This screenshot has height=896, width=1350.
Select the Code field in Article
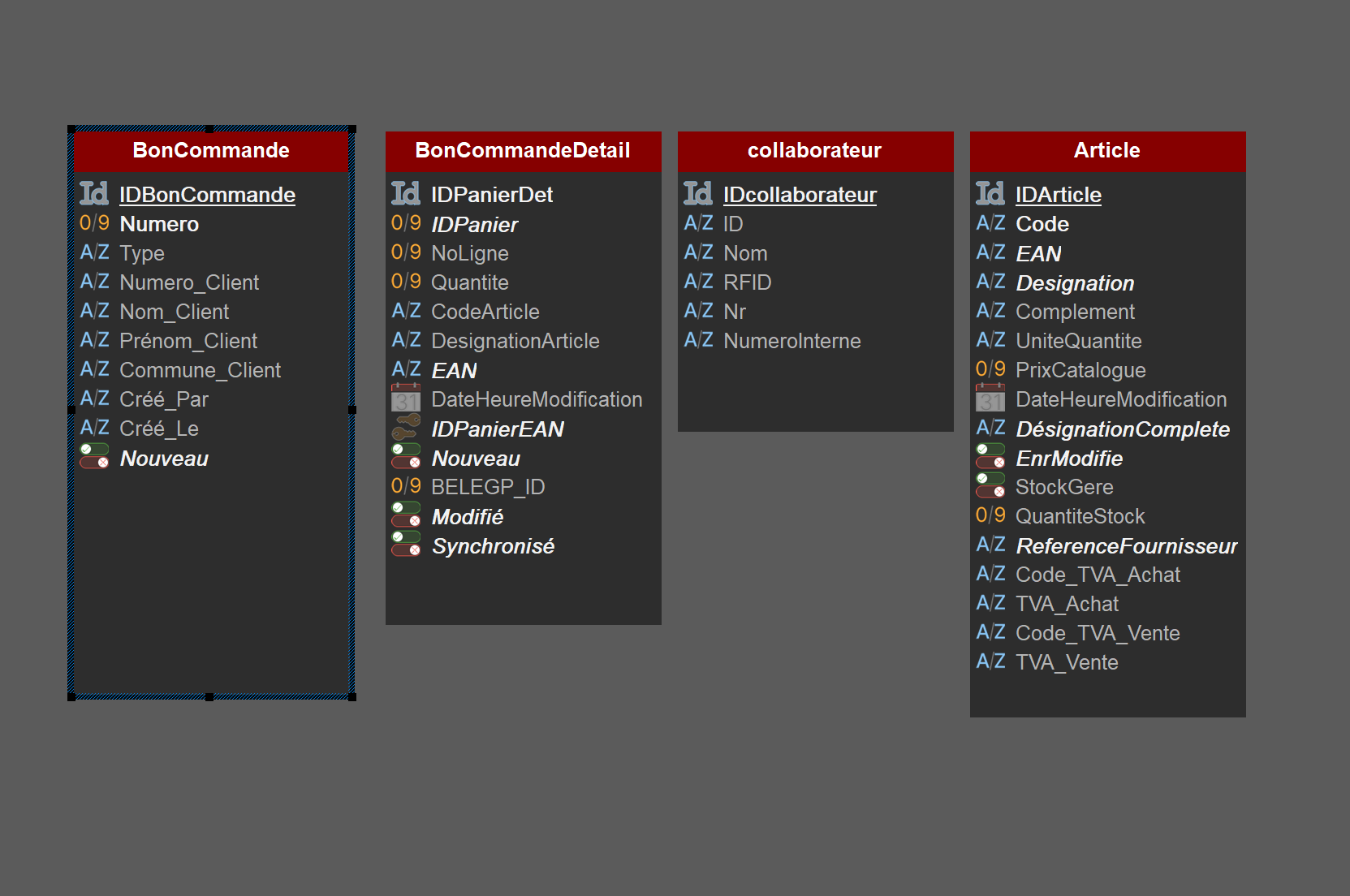(x=1042, y=224)
